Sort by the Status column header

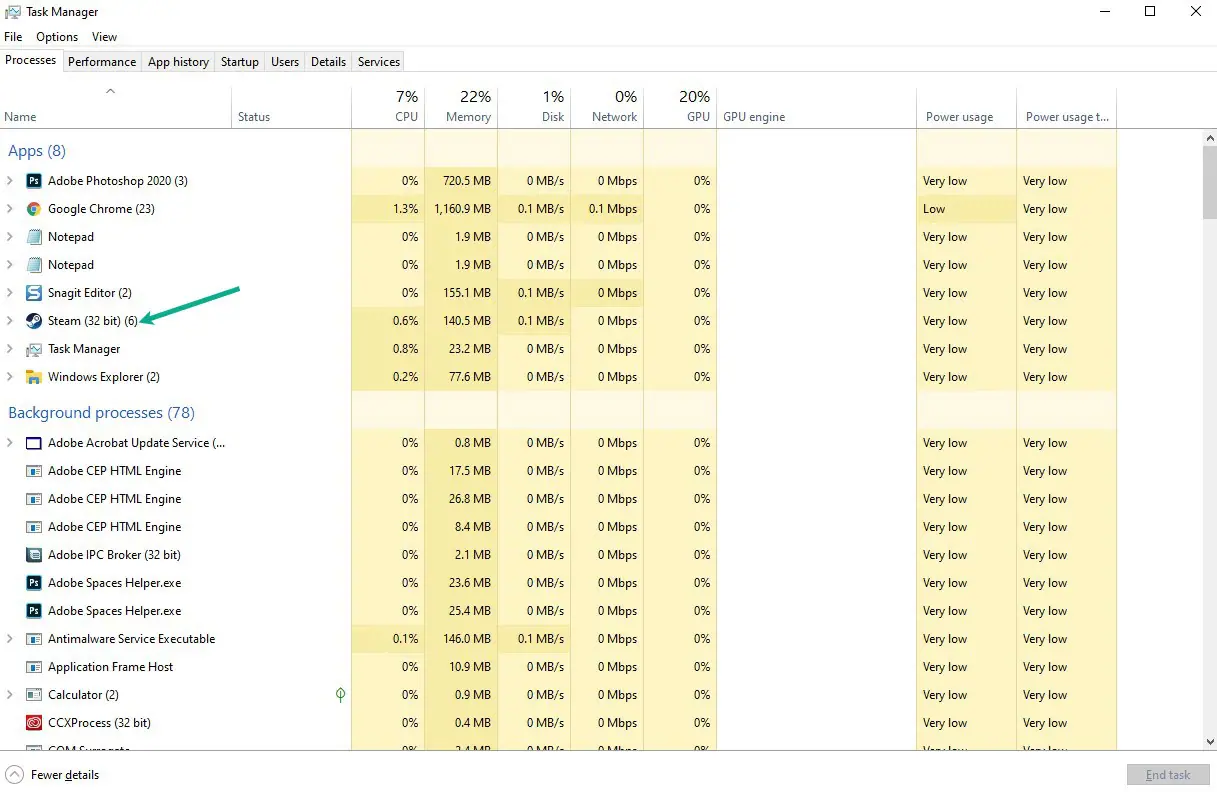[x=292, y=108]
